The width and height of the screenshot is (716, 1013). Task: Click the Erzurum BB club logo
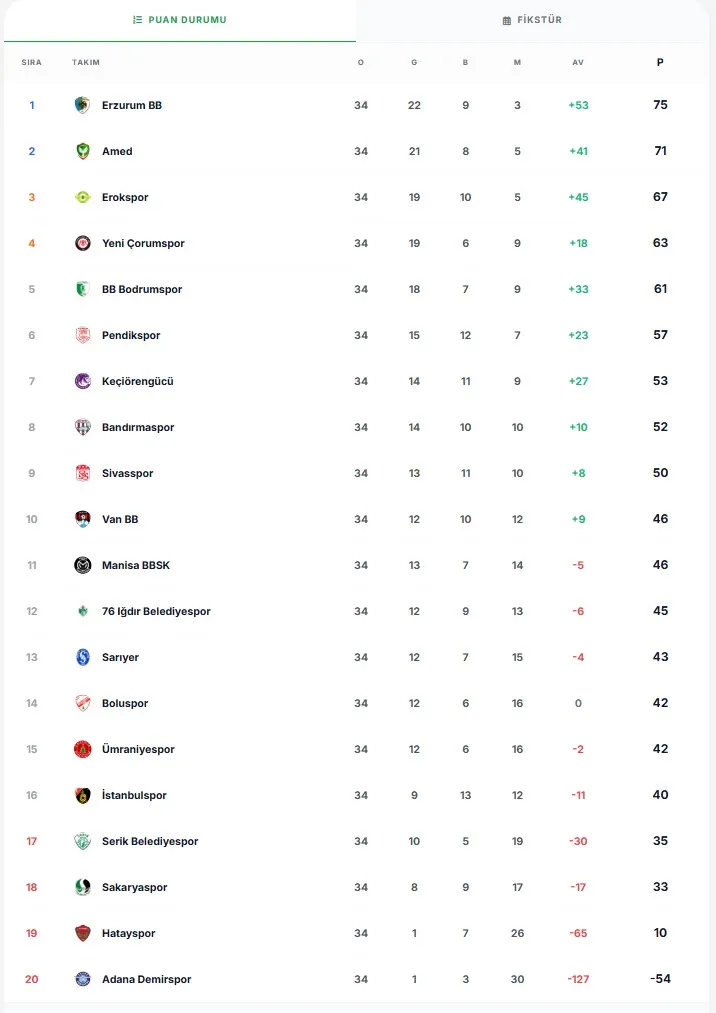[x=82, y=105]
